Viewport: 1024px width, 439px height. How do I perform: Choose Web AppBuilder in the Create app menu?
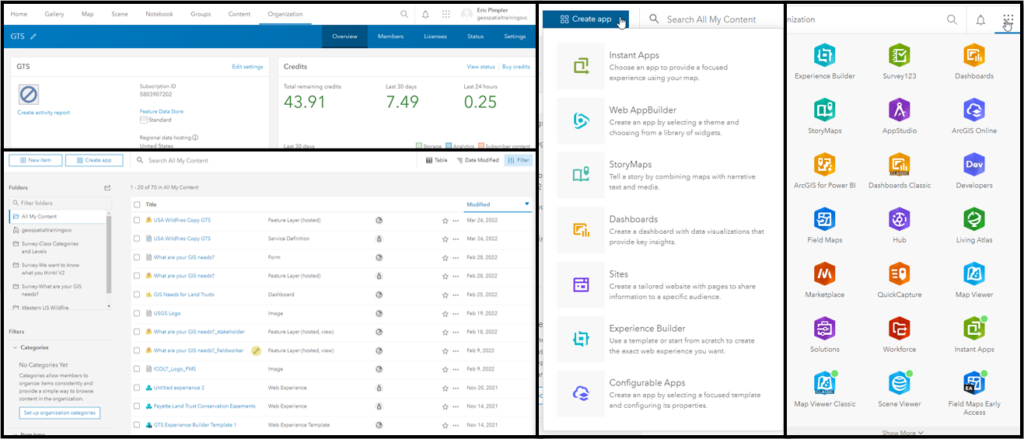click(x=661, y=121)
